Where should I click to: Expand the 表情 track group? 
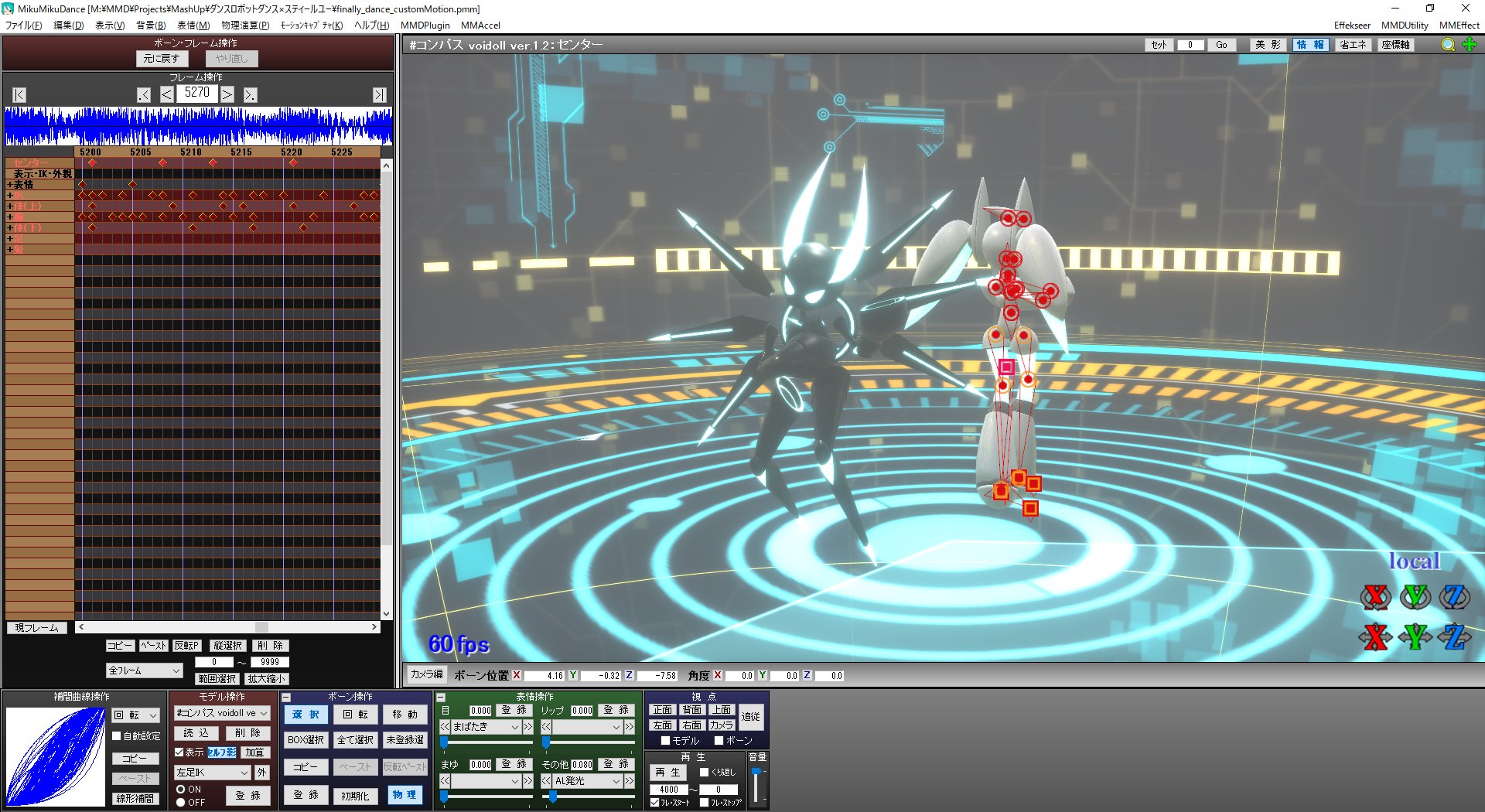pyautogui.click(x=9, y=185)
